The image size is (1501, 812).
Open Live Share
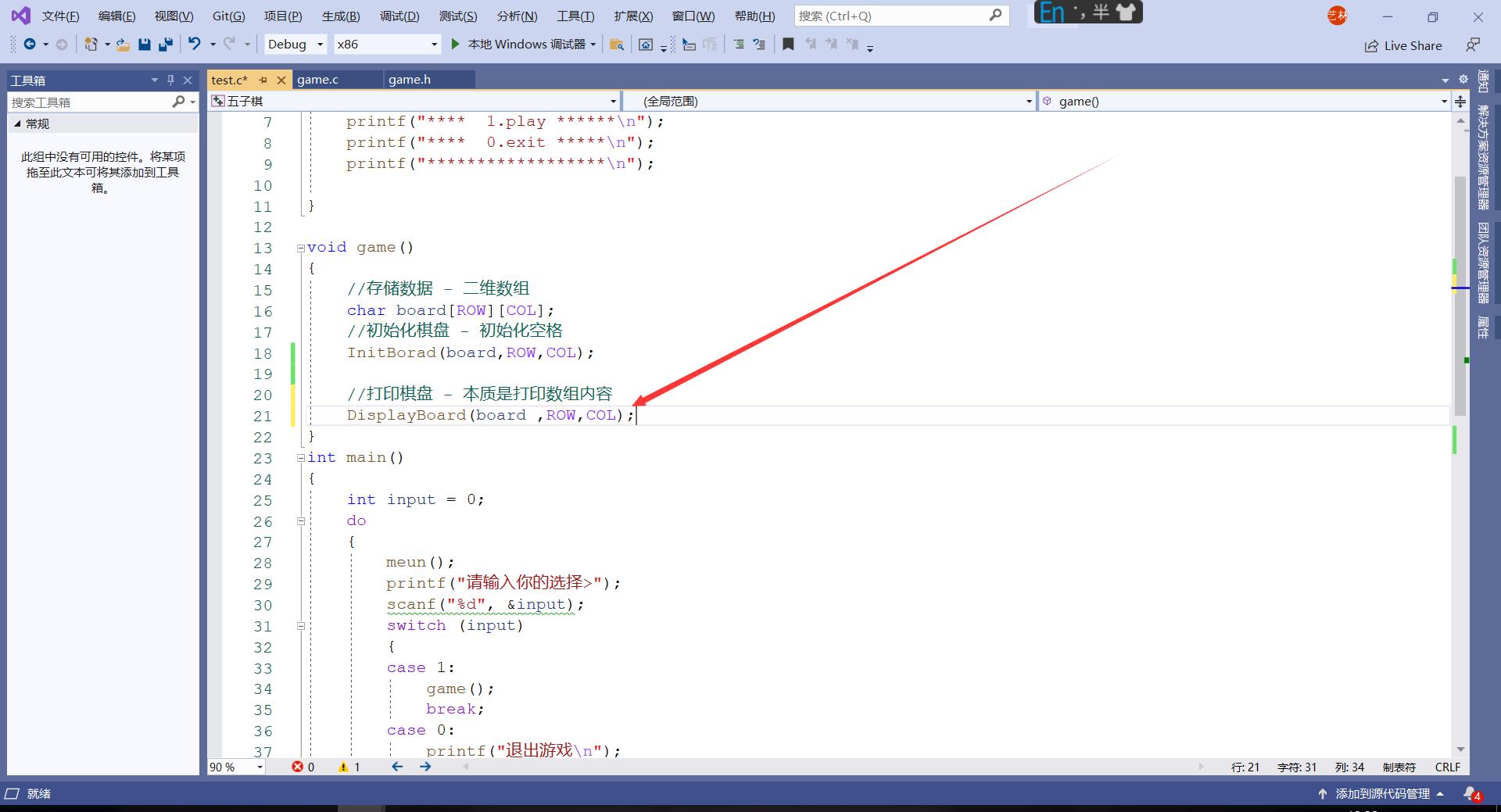pos(1403,45)
